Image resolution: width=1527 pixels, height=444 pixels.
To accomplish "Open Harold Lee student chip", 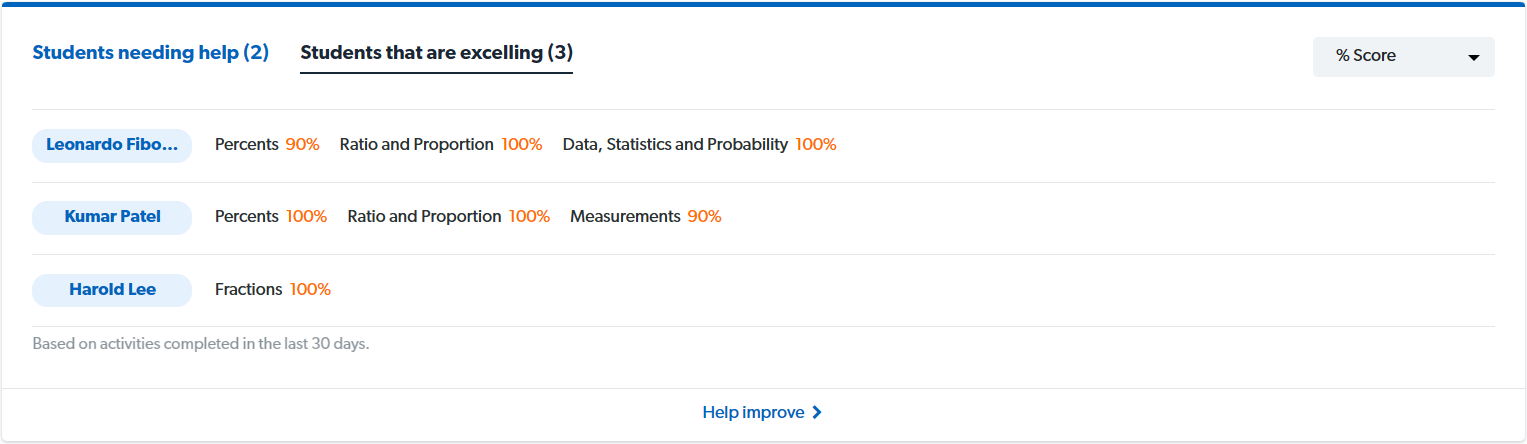I will coord(112,290).
